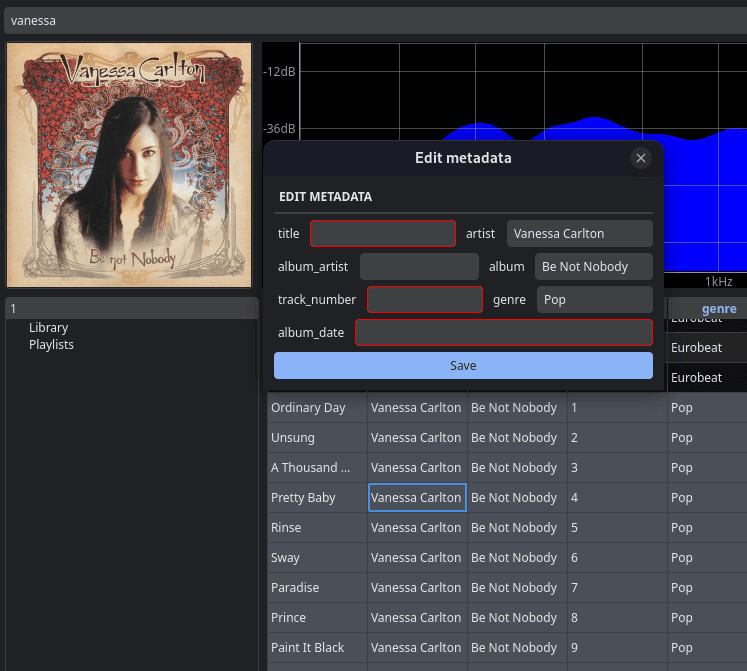Click the artist cell in the Pretty Baby row

[x=417, y=498]
